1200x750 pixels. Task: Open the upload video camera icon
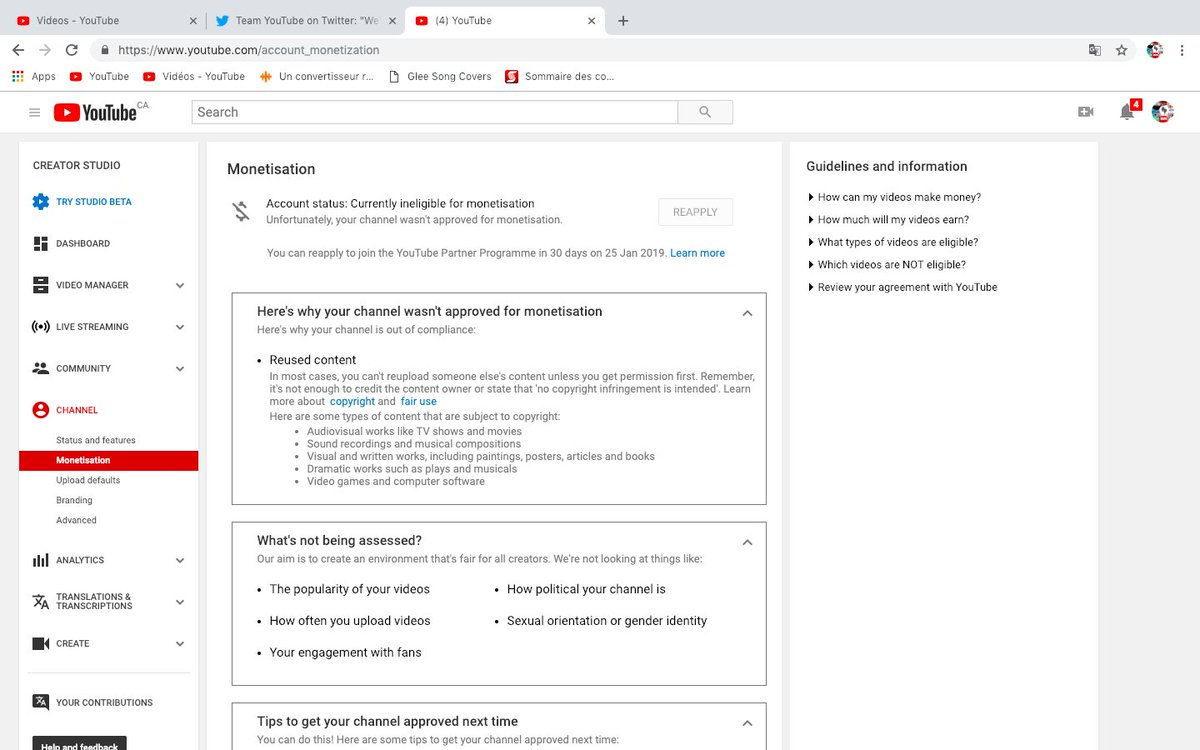point(1086,112)
